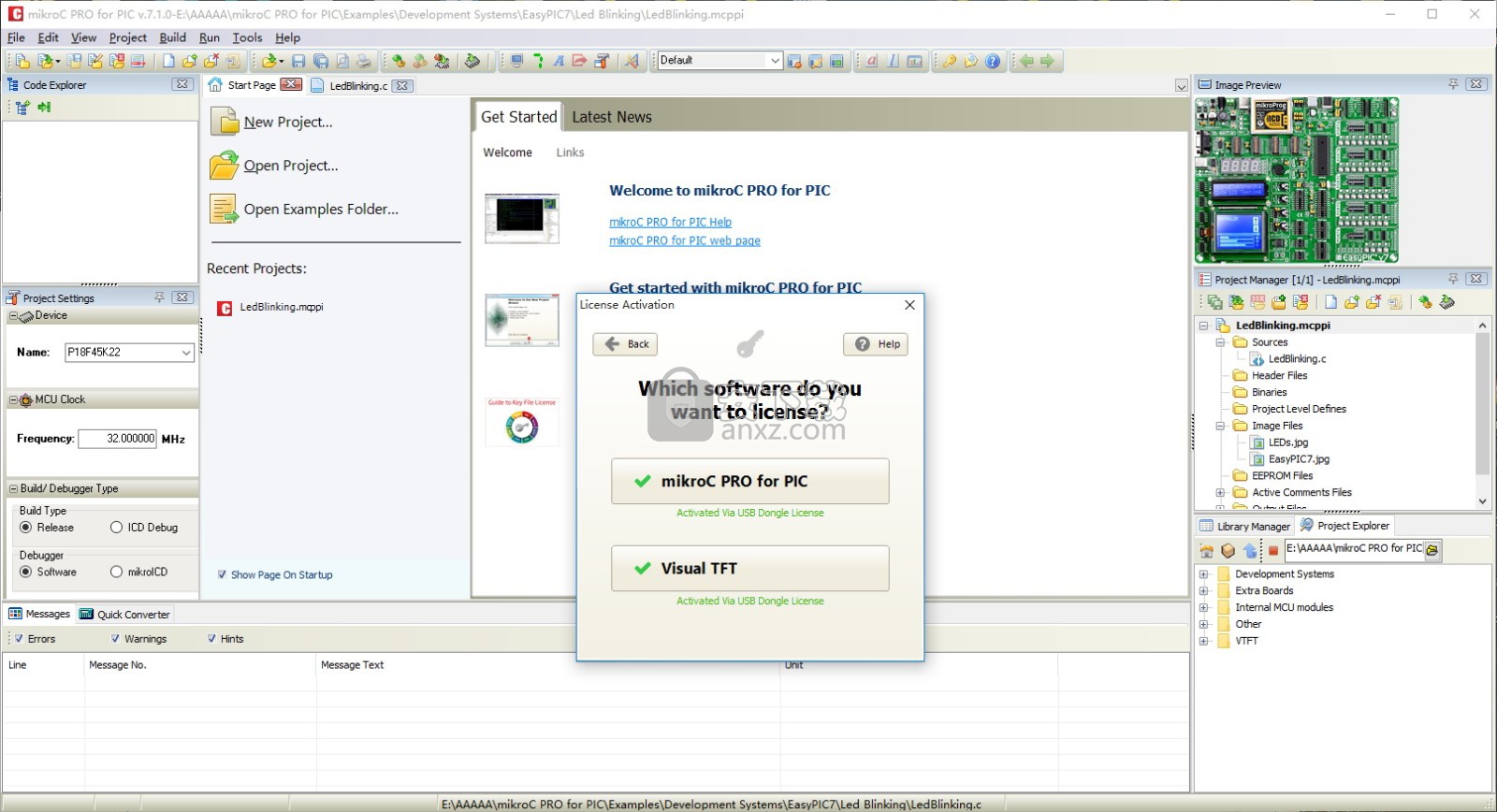The width and height of the screenshot is (1497, 812).
Task: Click the new file icon in Project Manager toolbar
Action: pyautogui.click(x=1330, y=302)
